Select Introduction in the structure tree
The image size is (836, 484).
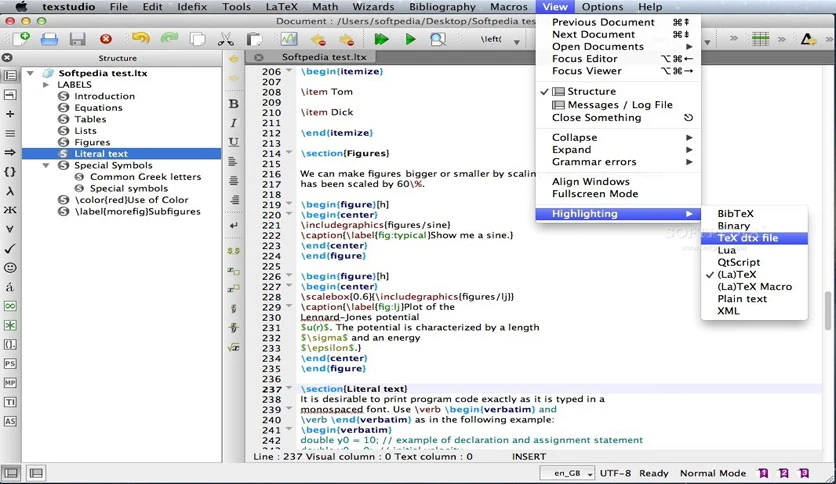click(104, 96)
